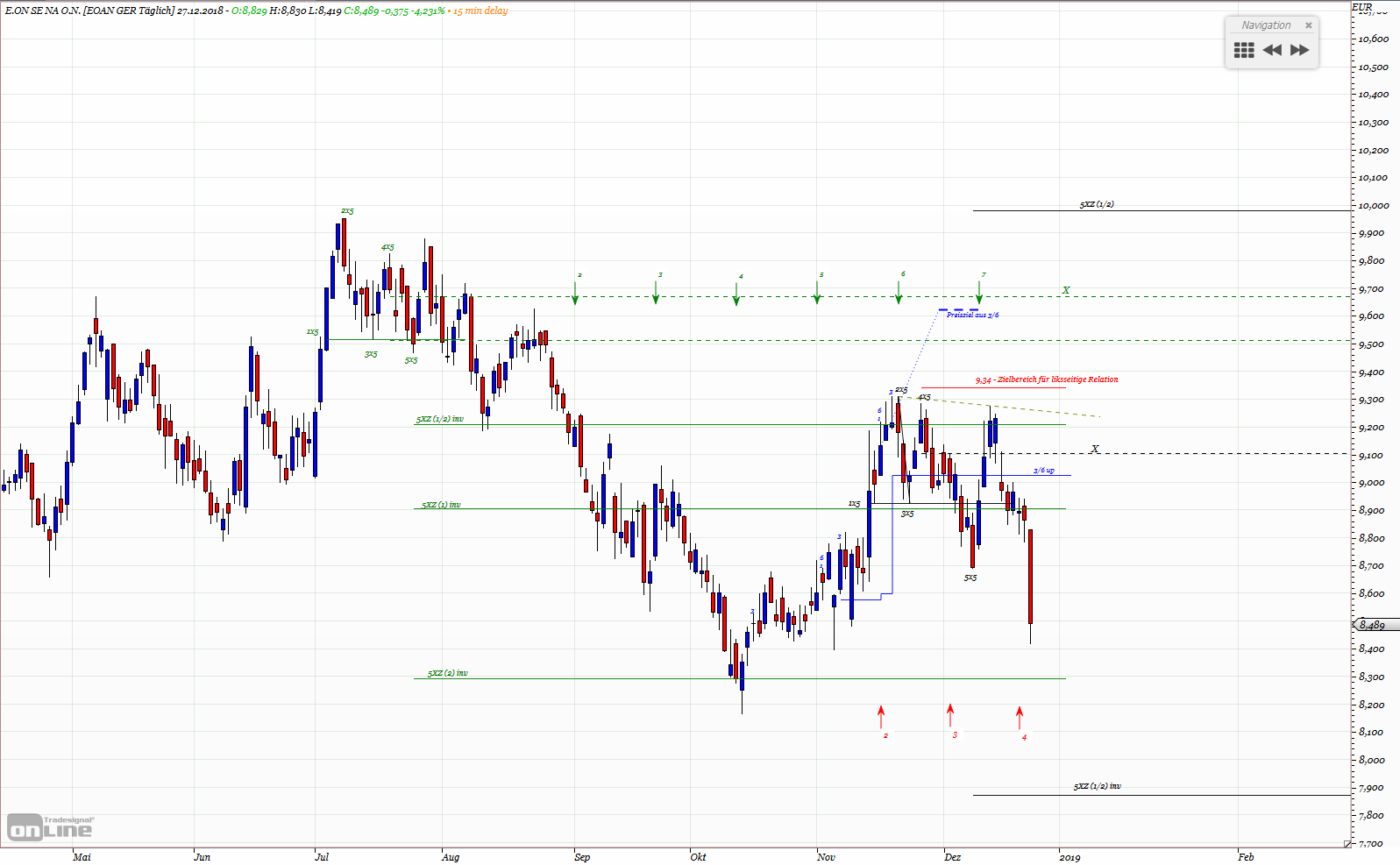Click the '2019' date axis label
Image resolution: width=1400 pixels, height=865 pixels.
point(1070,857)
